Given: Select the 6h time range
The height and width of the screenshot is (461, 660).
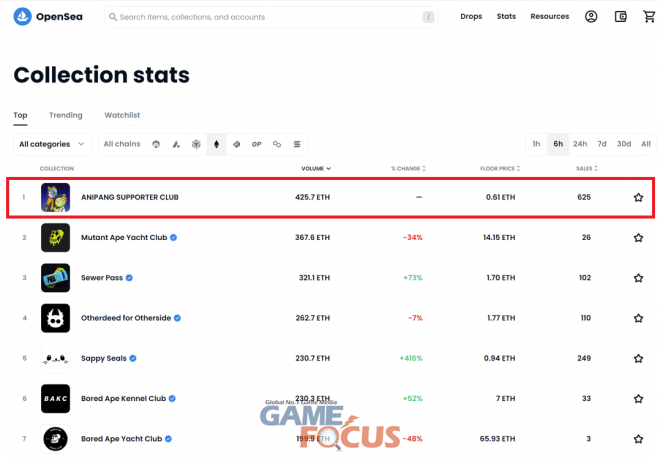Looking at the screenshot, I should pyautogui.click(x=558, y=144).
